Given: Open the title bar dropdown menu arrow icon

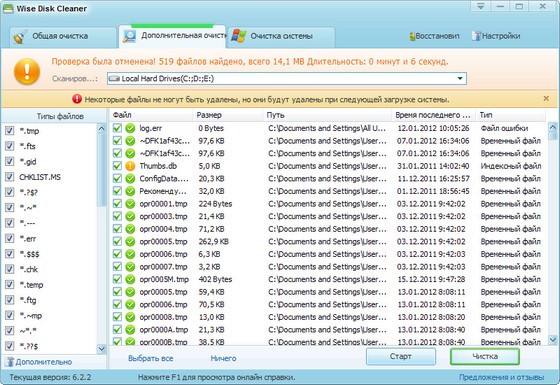Looking at the screenshot, I should tap(481, 6).
